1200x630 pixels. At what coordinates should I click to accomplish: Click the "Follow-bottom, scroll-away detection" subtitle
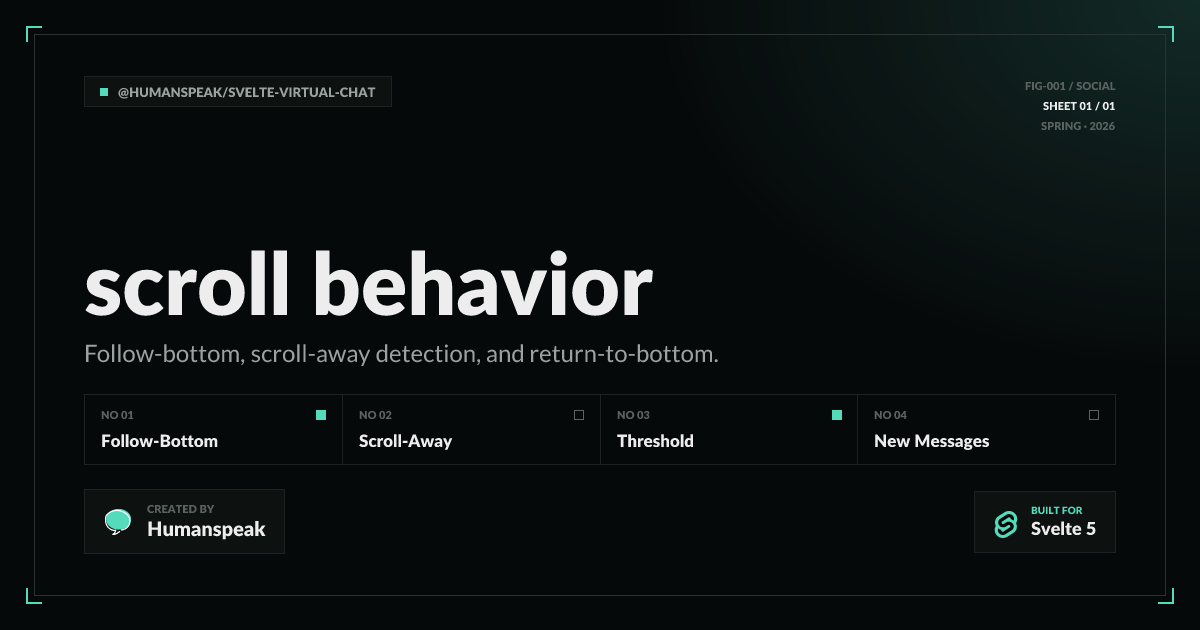[402, 354]
